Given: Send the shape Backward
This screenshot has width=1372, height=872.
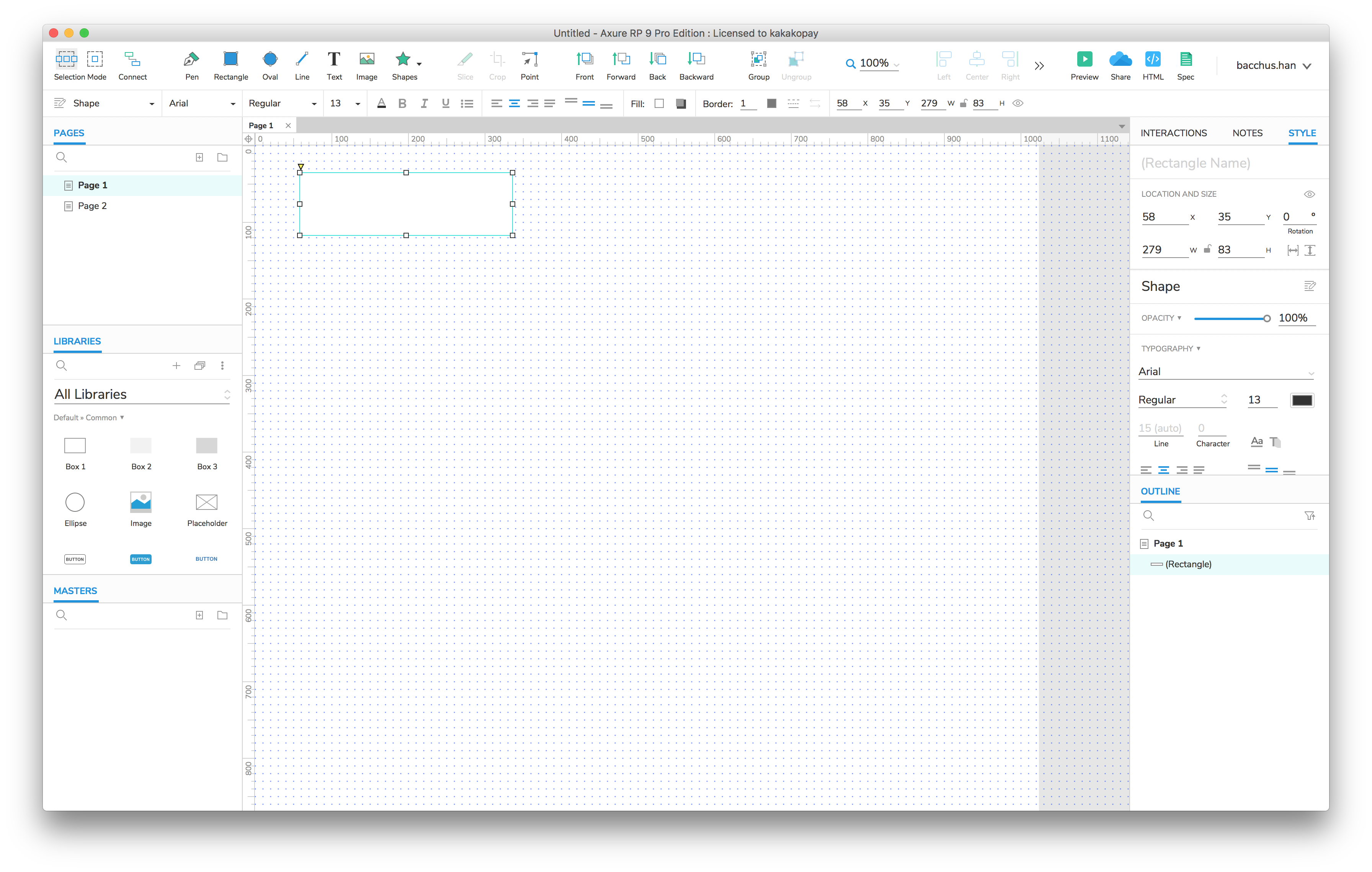Looking at the screenshot, I should pyautogui.click(x=696, y=59).
